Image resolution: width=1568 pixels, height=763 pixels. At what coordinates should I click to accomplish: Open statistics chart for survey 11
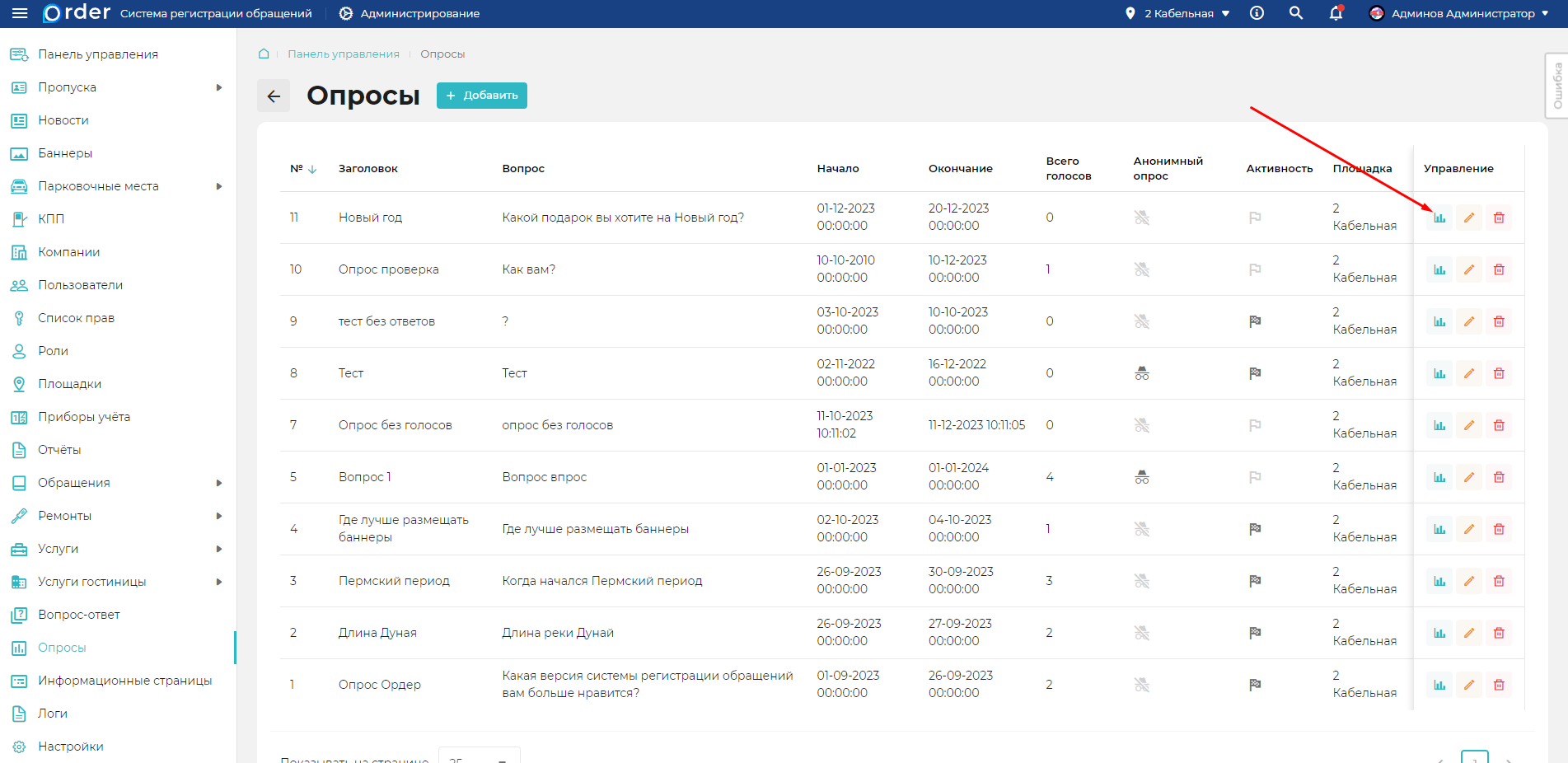1439,218
